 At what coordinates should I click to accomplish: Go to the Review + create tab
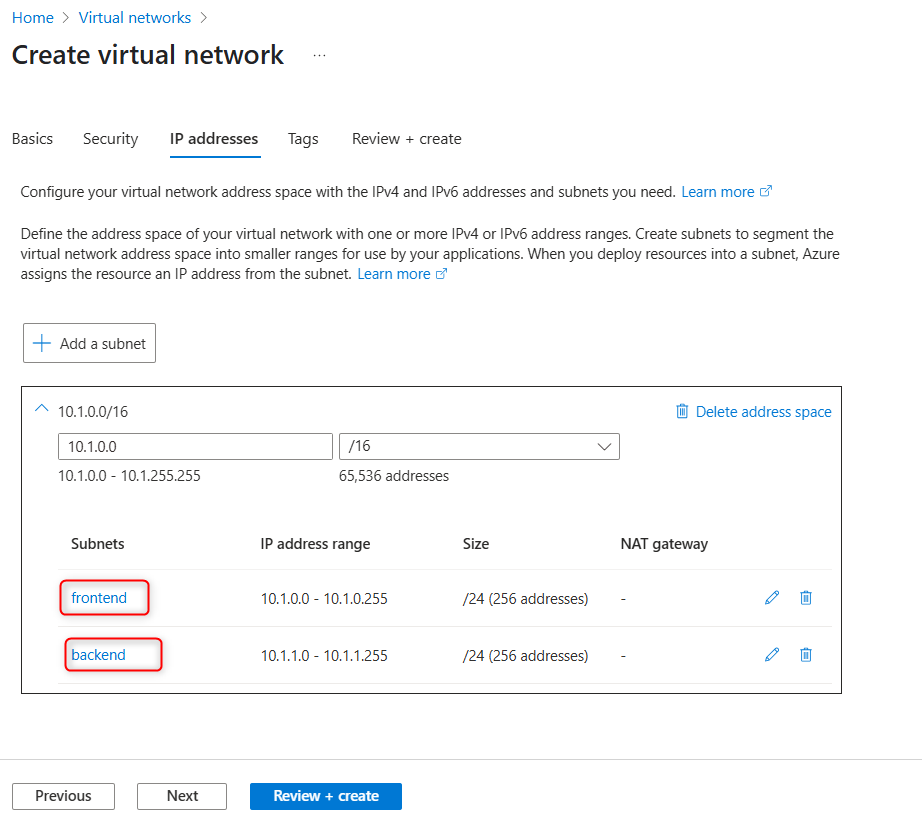tap(406, 139)
